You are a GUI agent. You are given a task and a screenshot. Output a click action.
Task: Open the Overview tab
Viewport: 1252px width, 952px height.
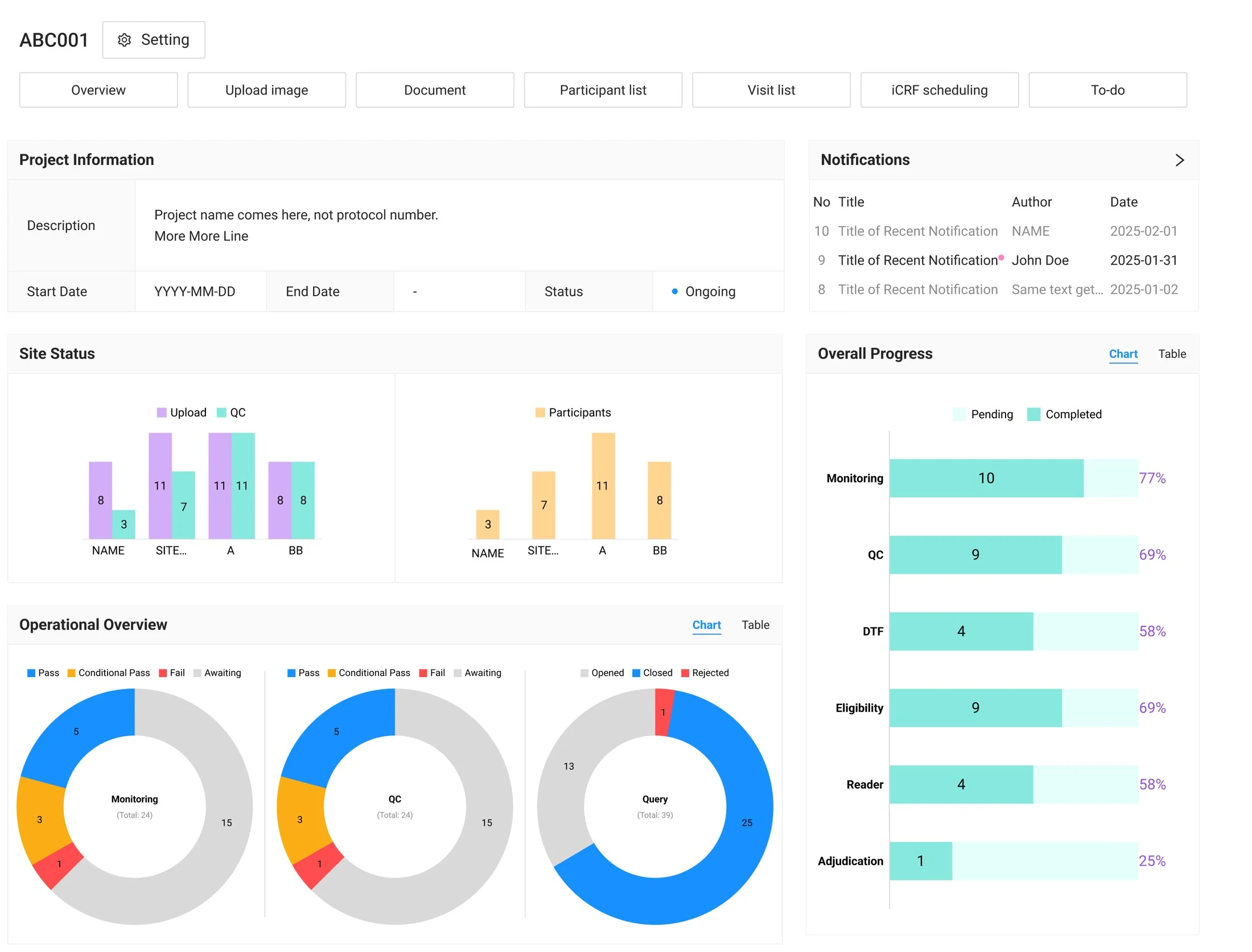click(98, 90)
